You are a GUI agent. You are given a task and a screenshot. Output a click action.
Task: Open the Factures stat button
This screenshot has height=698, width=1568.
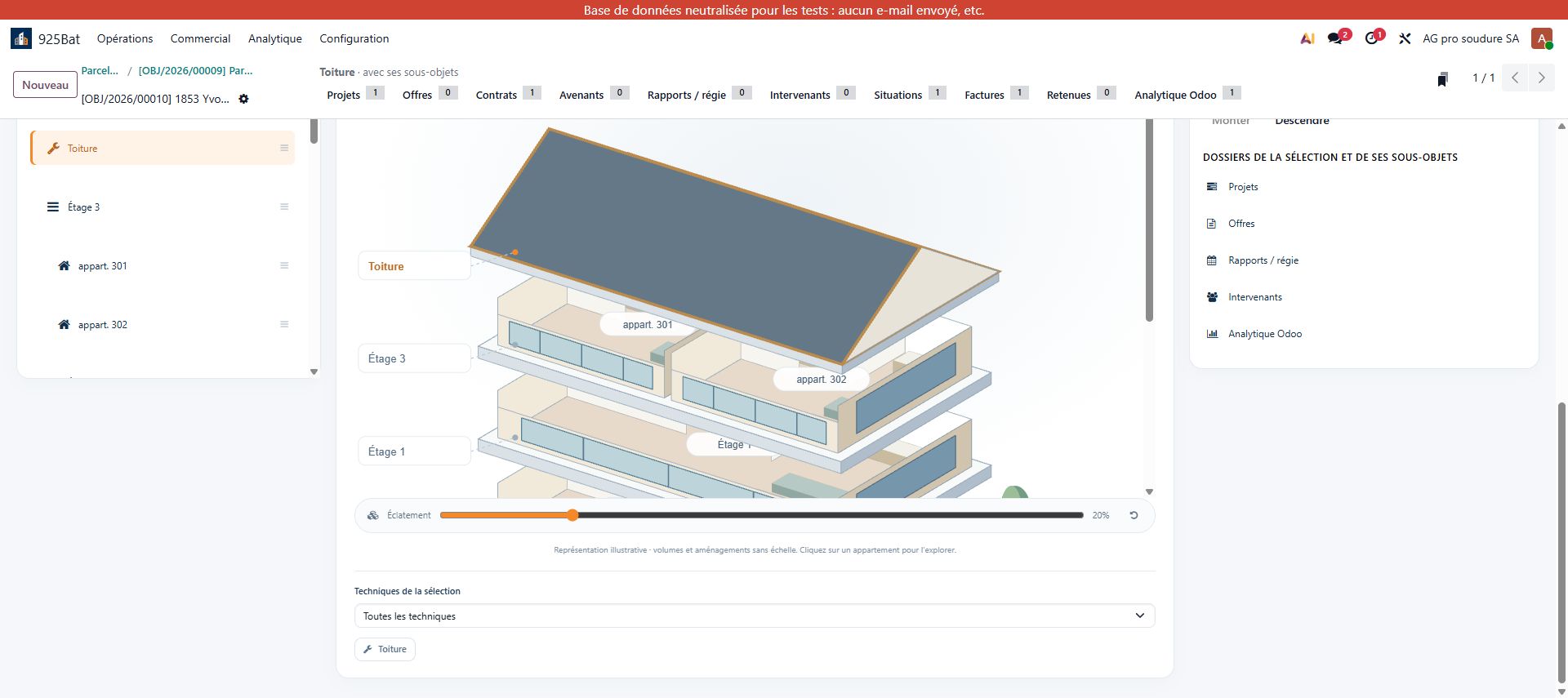click(x=996, y=95)
